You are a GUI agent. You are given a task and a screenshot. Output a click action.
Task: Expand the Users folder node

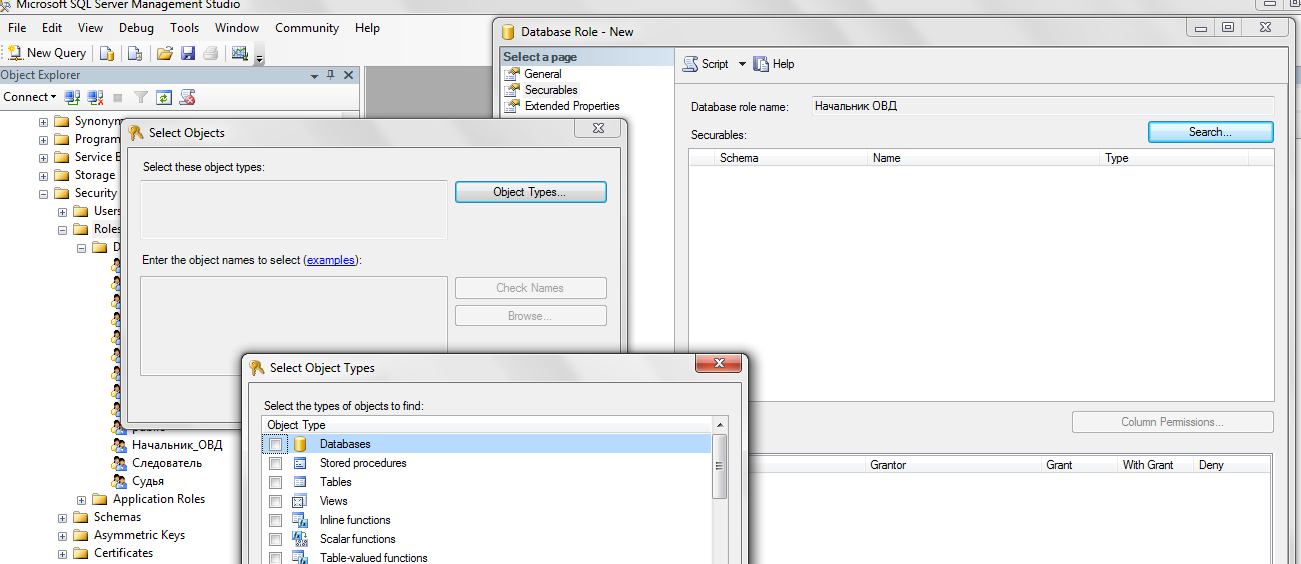click(x=62, y=212)
